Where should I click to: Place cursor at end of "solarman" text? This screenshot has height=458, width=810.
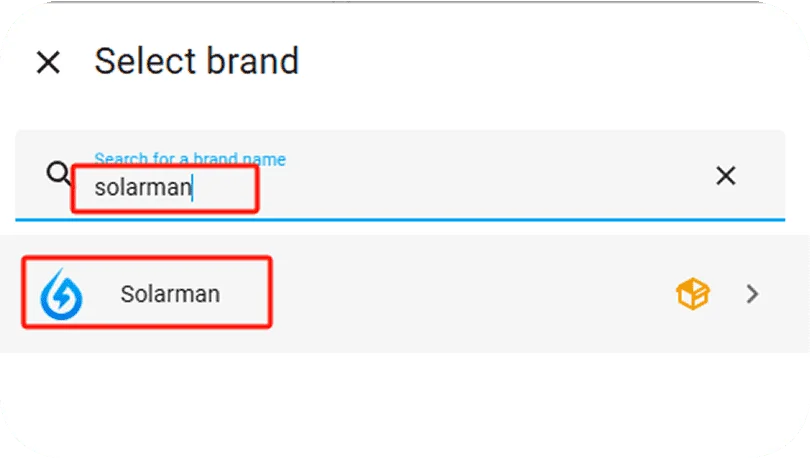[x=192, y=187]
